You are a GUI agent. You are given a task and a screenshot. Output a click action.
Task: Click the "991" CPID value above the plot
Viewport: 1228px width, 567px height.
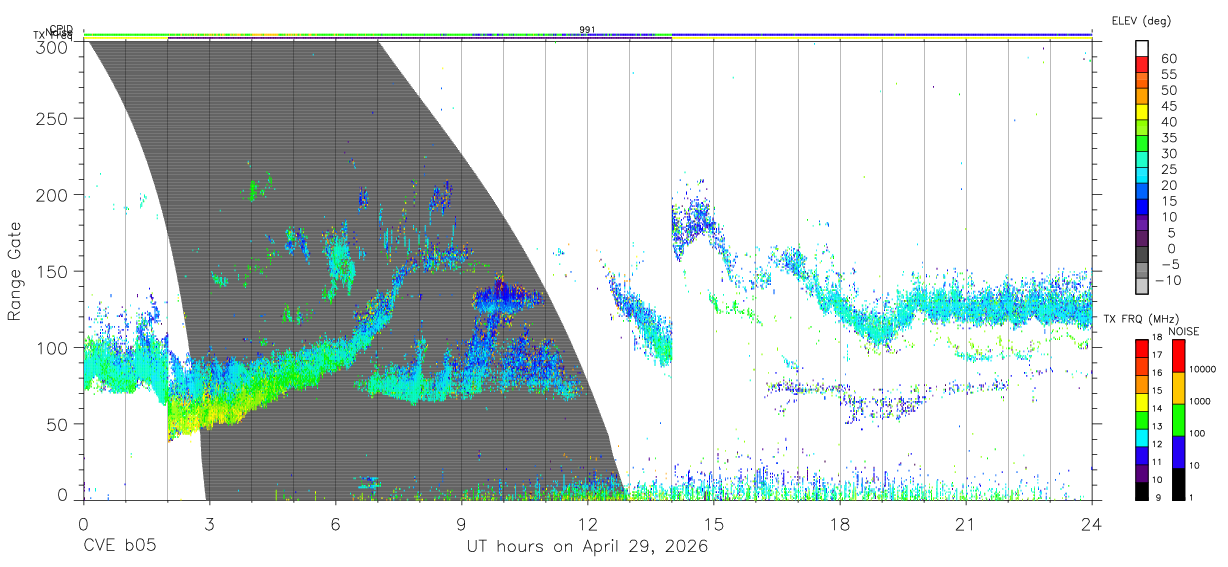point(587,30)
